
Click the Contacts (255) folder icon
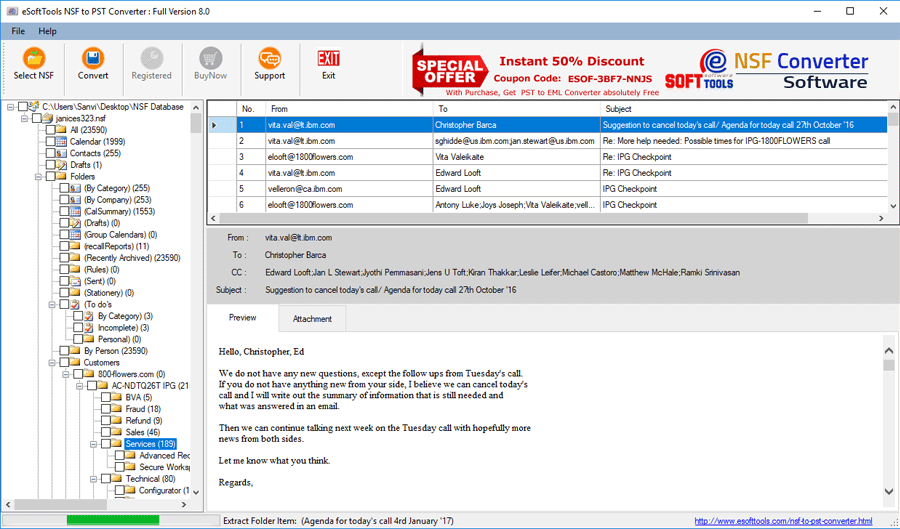click(x=61, y=154)
